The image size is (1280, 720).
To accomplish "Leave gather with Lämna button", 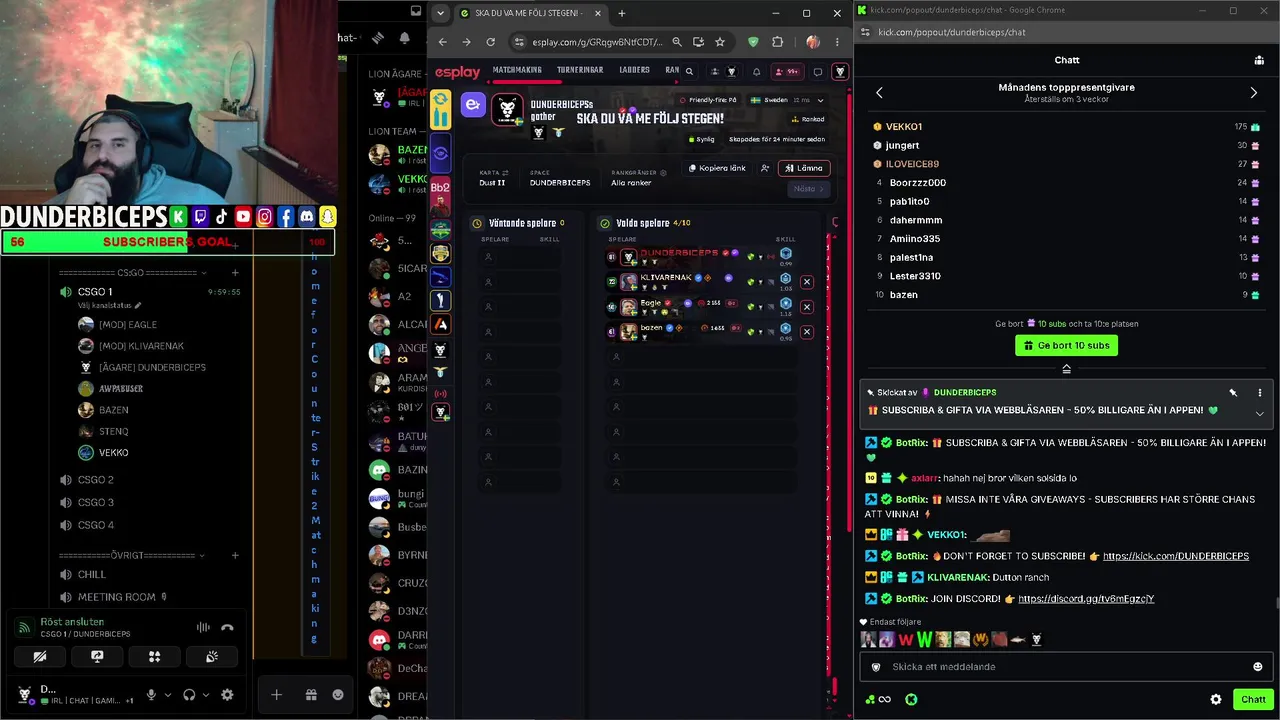I will click(804, 168).
